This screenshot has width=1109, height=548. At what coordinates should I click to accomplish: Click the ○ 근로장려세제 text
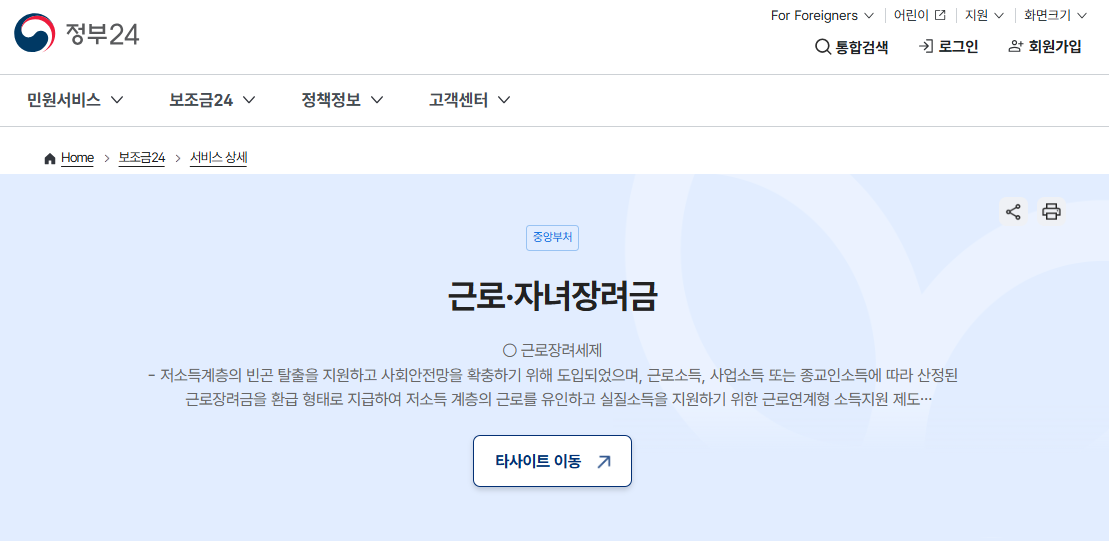point(552,350)
